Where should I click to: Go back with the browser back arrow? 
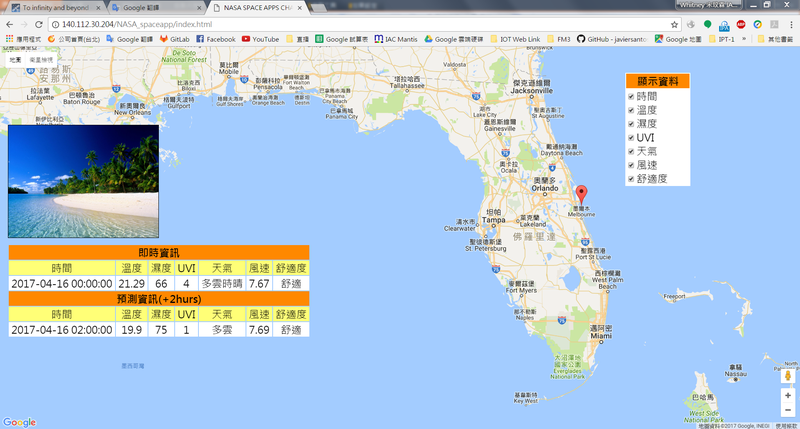click(x=9, y=22)
